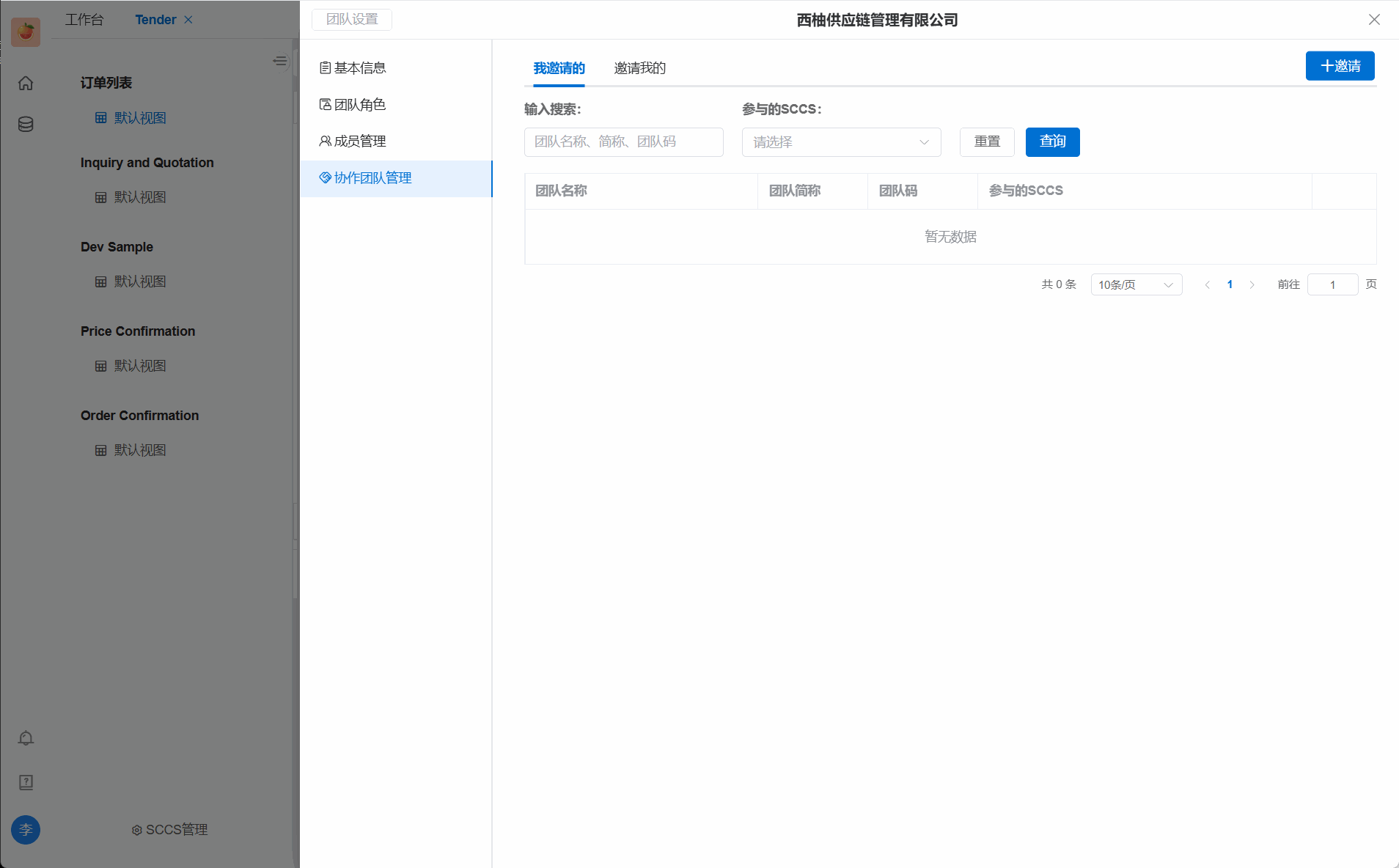Focus the team name search input field
Image resolution: width=1399 pixels, height=868 pixels.
[623, 142]
